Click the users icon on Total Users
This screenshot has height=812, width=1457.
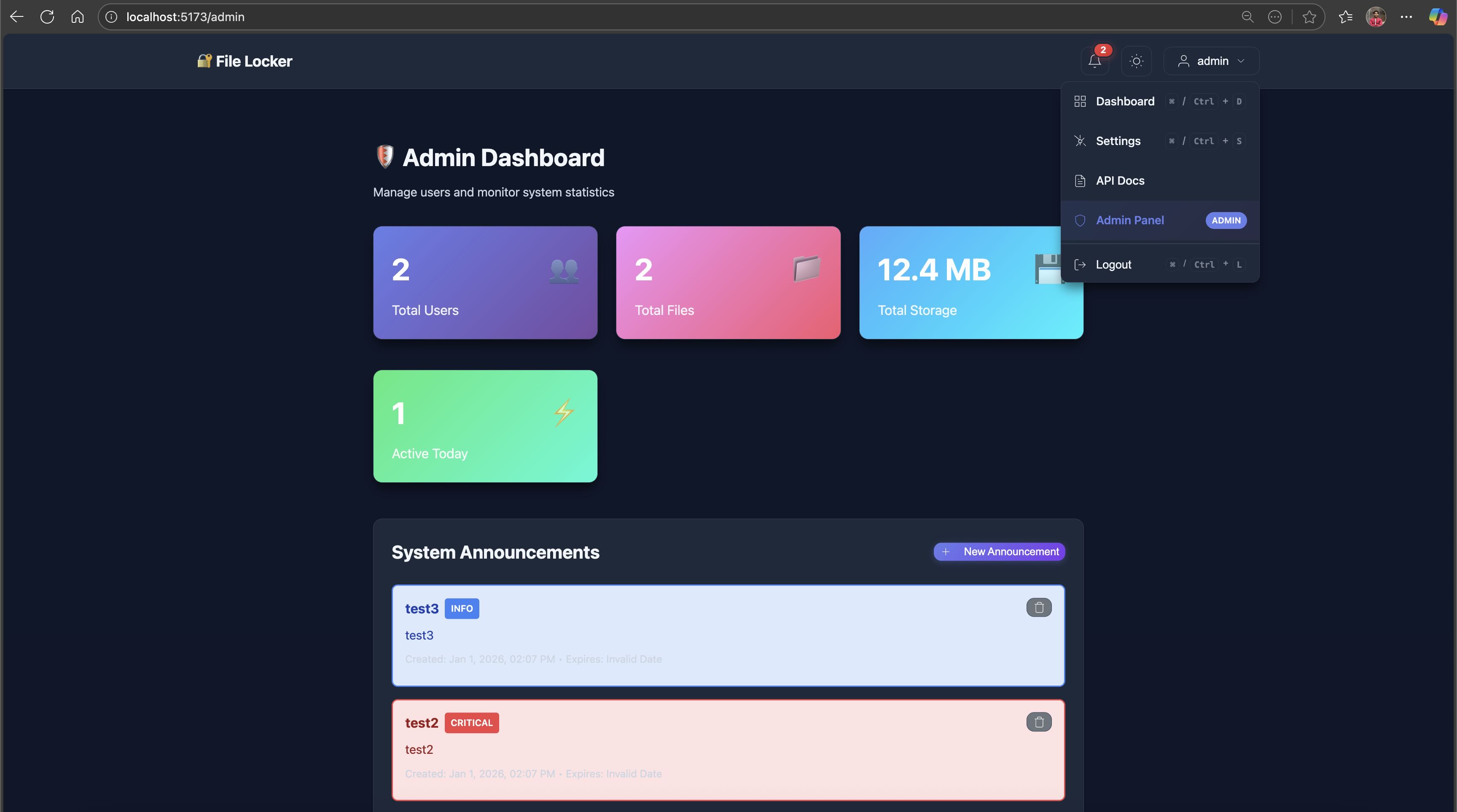564,271
